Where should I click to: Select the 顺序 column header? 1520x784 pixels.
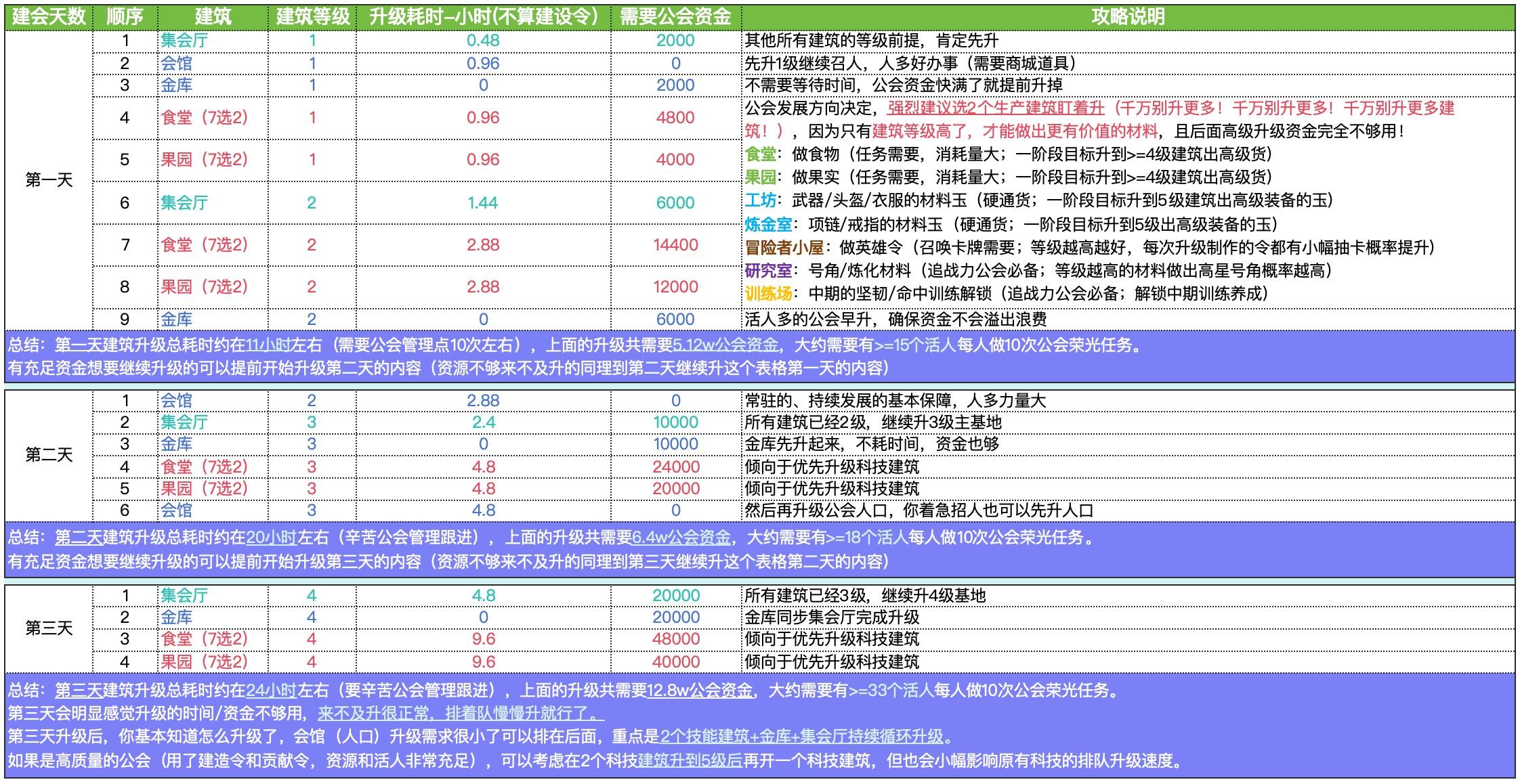point(125,17)
